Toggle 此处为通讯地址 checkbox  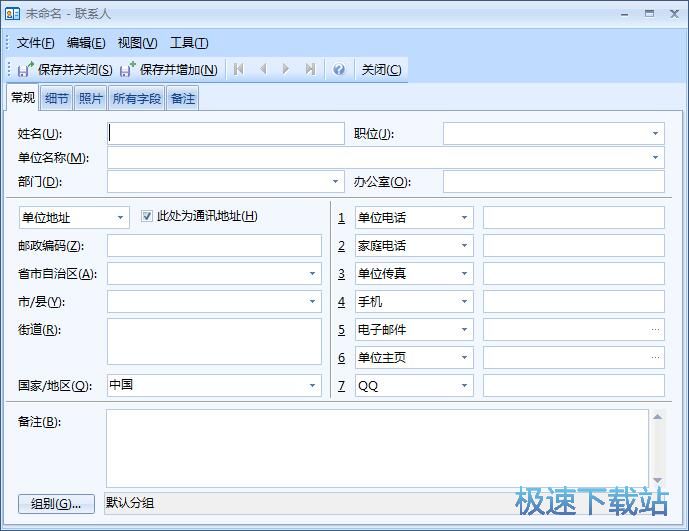click(x=147, y=216)
